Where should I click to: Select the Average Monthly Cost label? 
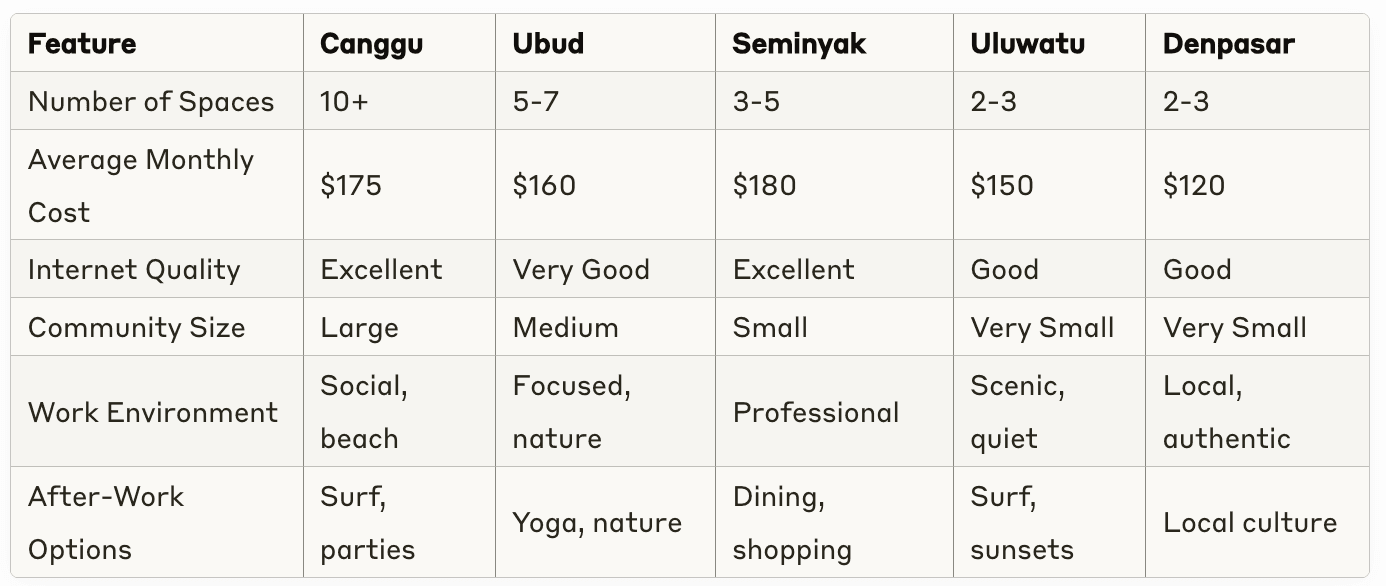[141, 186]
